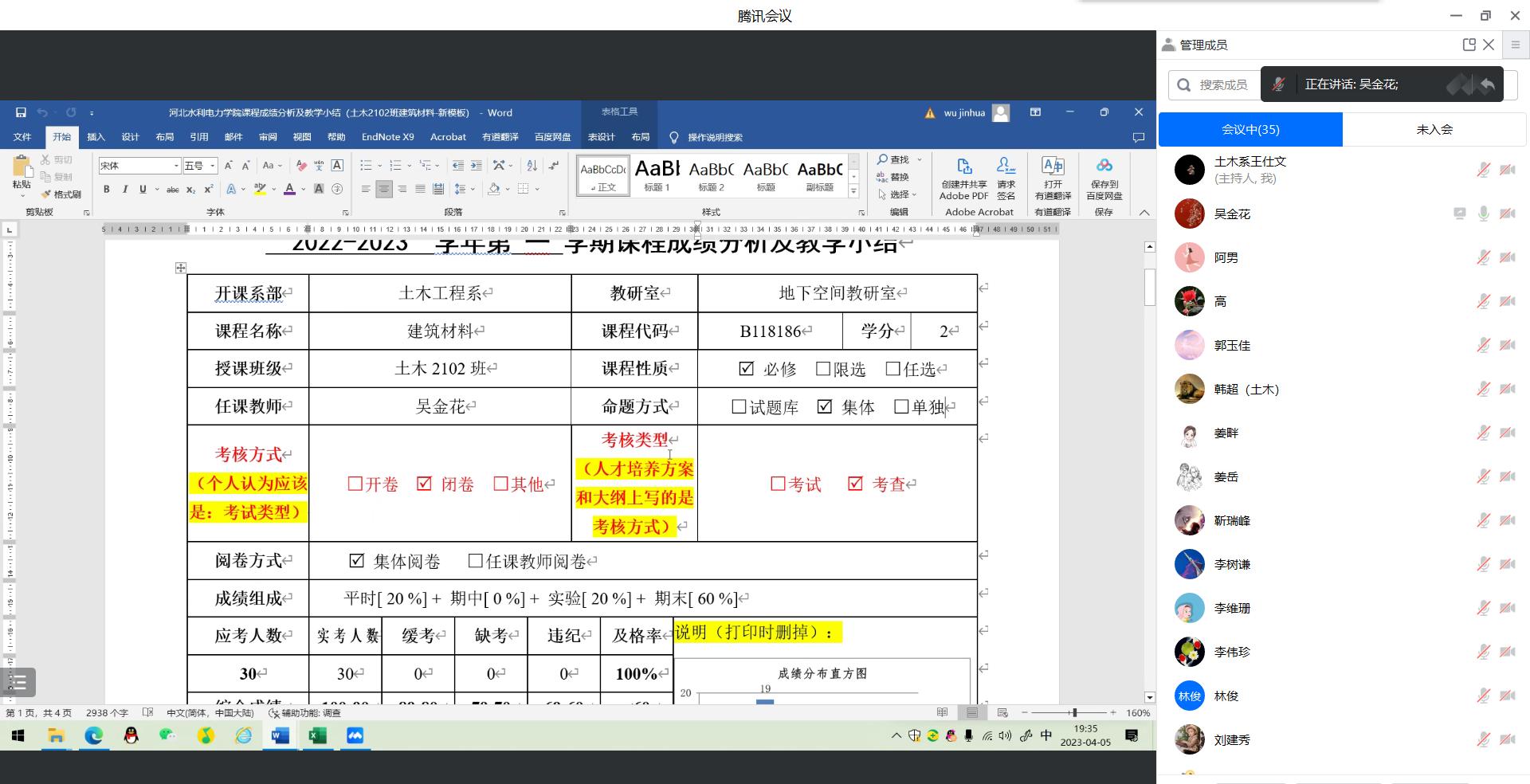The height and width of the screenshot is (784, 1530).
Task: Unmute 吴金花's microphone in member list
Action: (x=1484, y=214)
